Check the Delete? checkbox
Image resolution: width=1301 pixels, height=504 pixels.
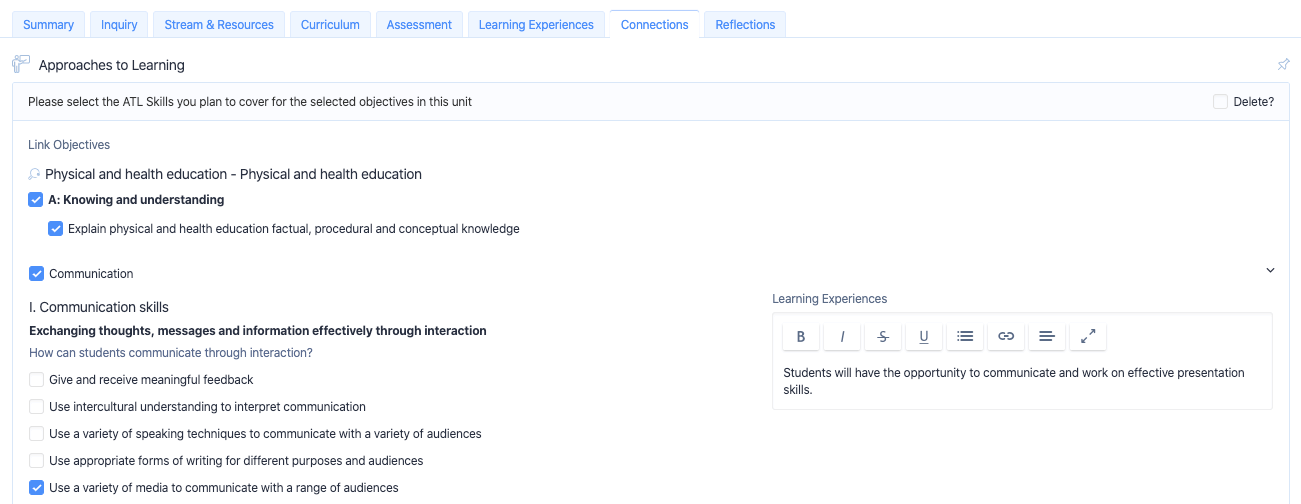coord(1220,102)
